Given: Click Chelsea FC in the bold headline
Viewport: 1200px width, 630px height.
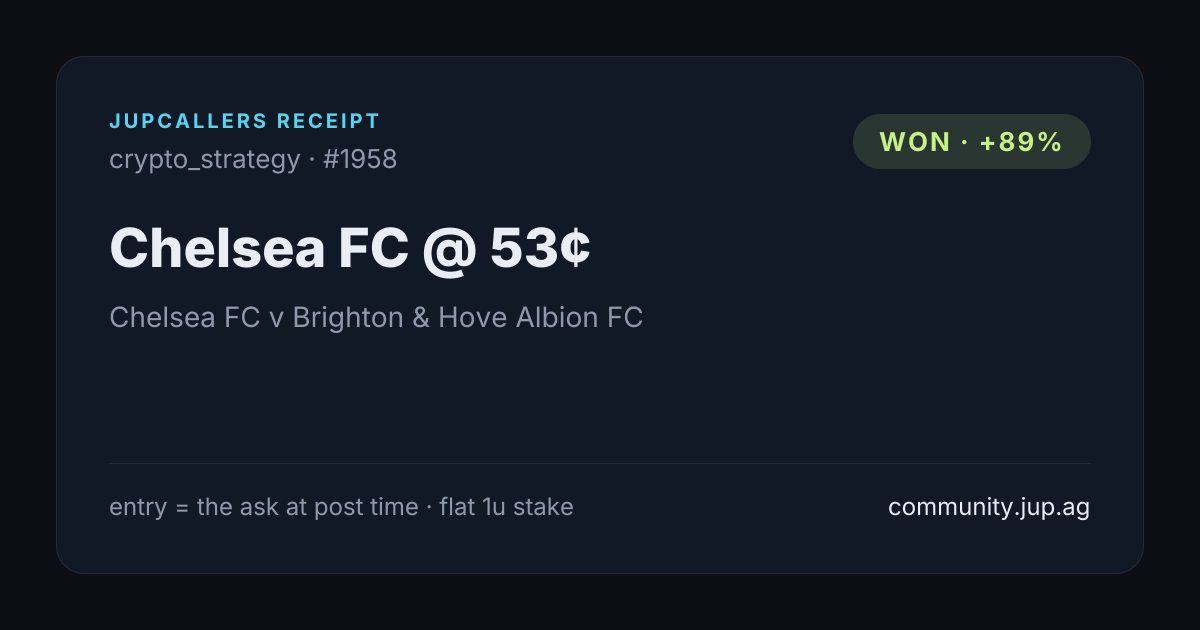Looking at the screenshot, I should click(x=259, y=247).
